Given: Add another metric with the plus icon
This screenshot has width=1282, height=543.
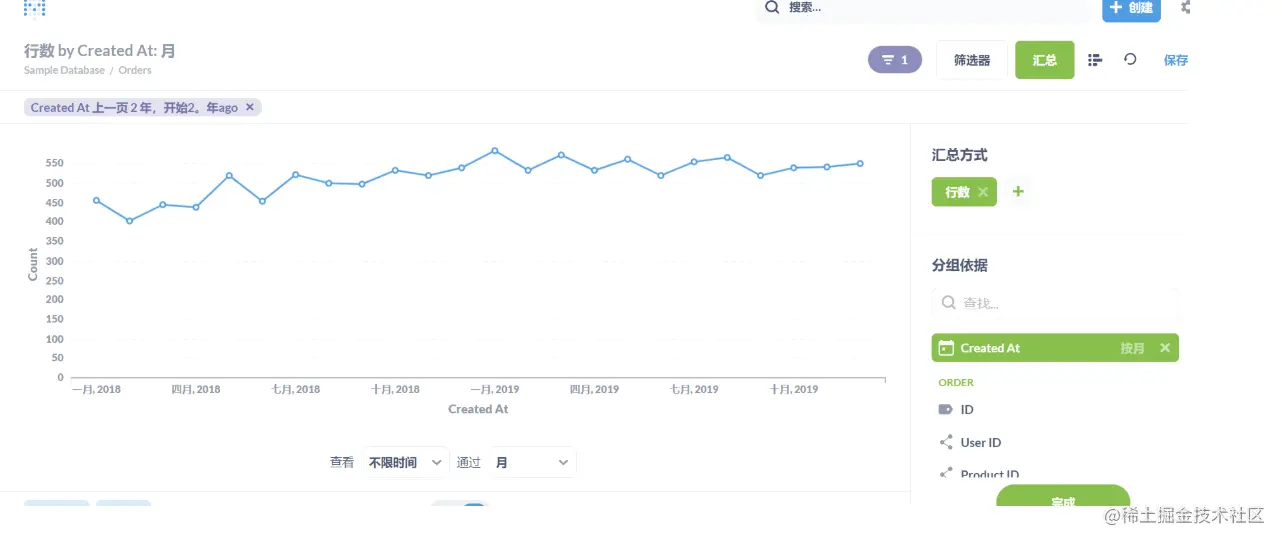Looking at the screenshot, I should coord(1018,192).
